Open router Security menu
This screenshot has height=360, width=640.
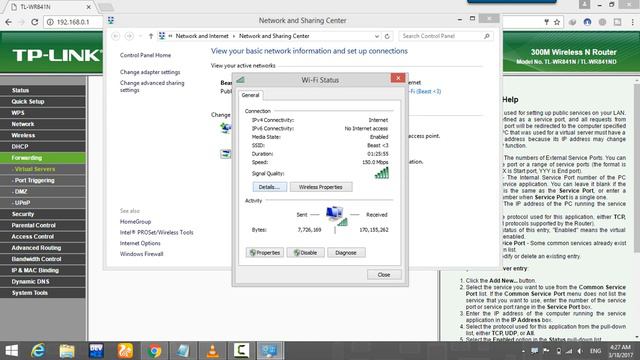pyautogui.click(x=43, y=214)
